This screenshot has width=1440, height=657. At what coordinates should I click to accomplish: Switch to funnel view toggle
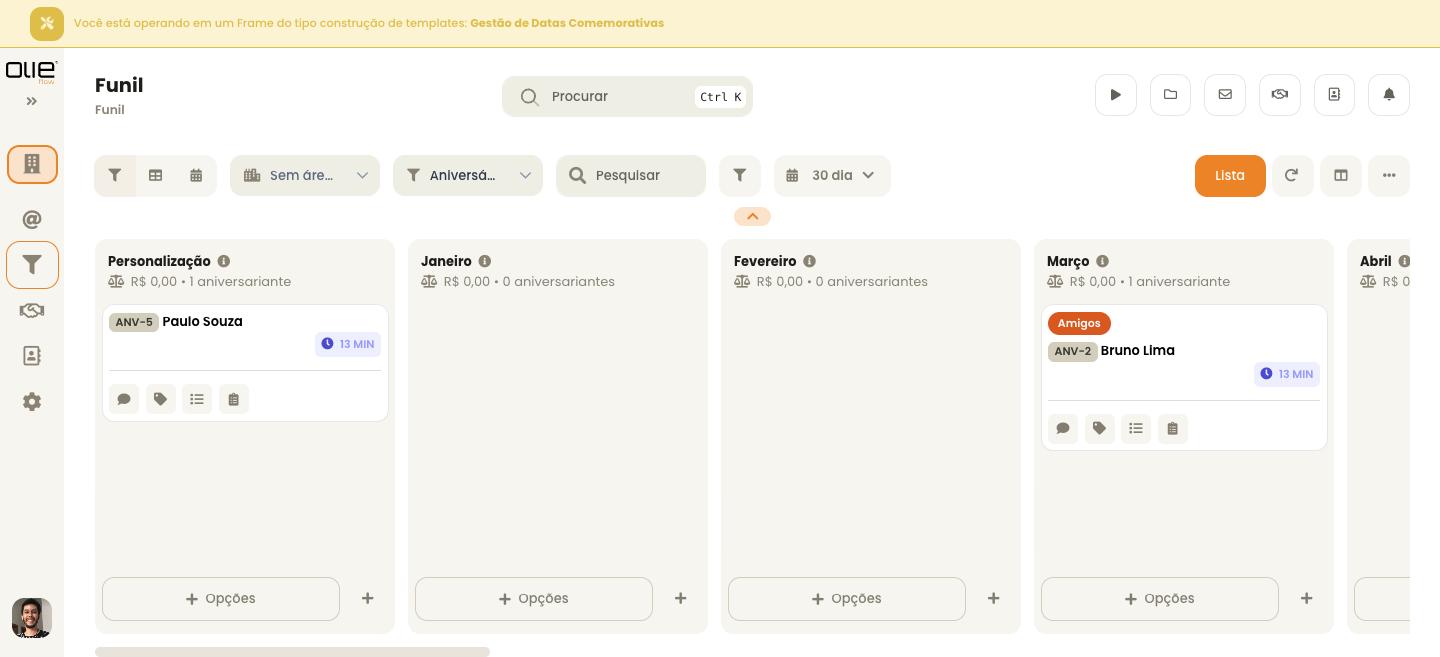[x=115, y=175]
